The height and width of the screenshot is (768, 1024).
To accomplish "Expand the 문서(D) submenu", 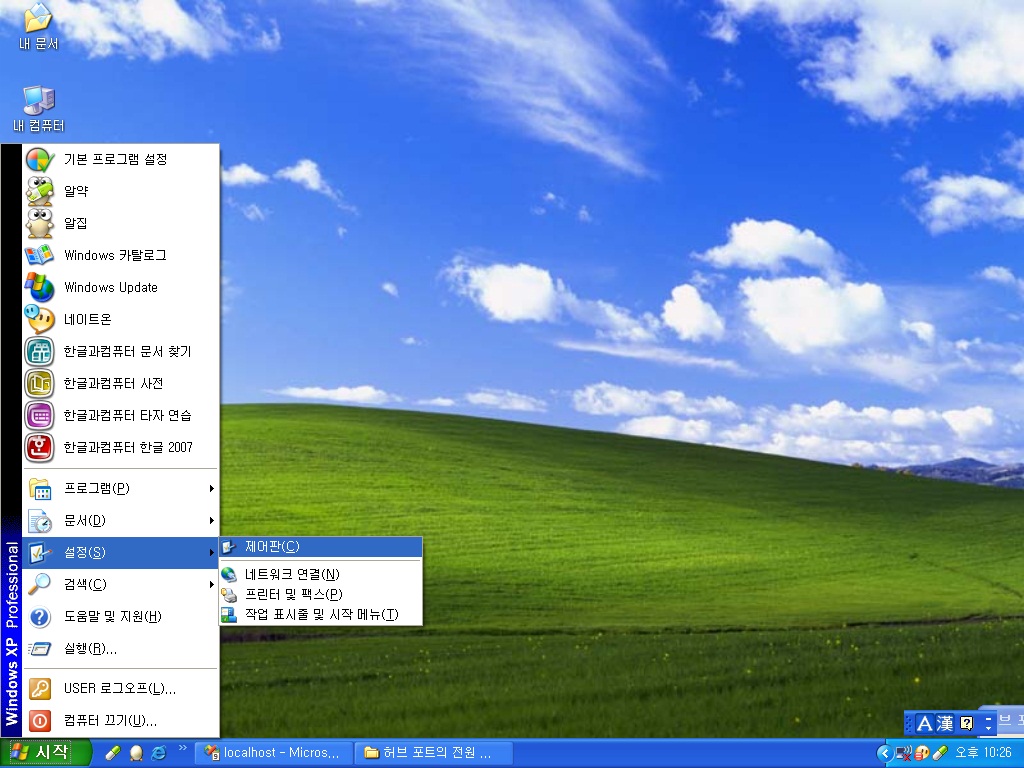I will (121, 520).
